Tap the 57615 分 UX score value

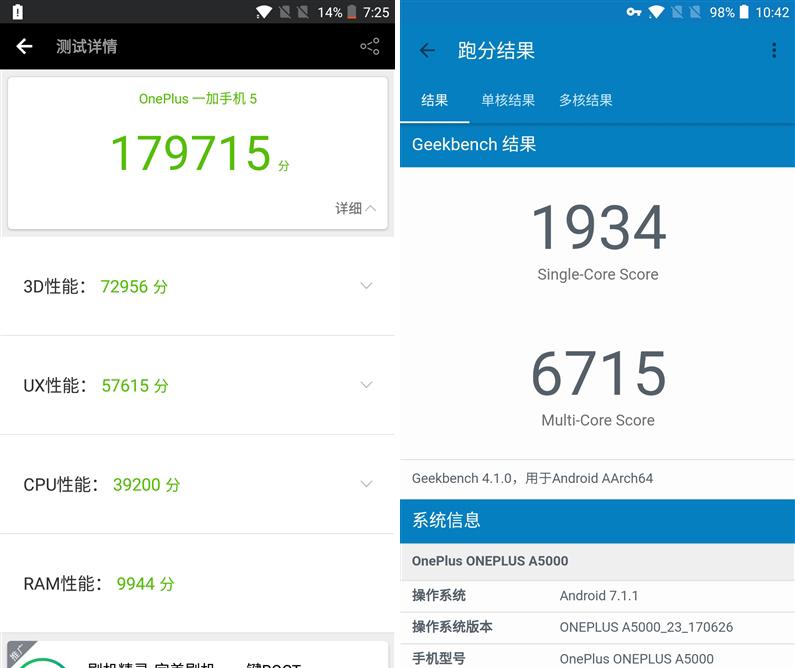(135, 385)
